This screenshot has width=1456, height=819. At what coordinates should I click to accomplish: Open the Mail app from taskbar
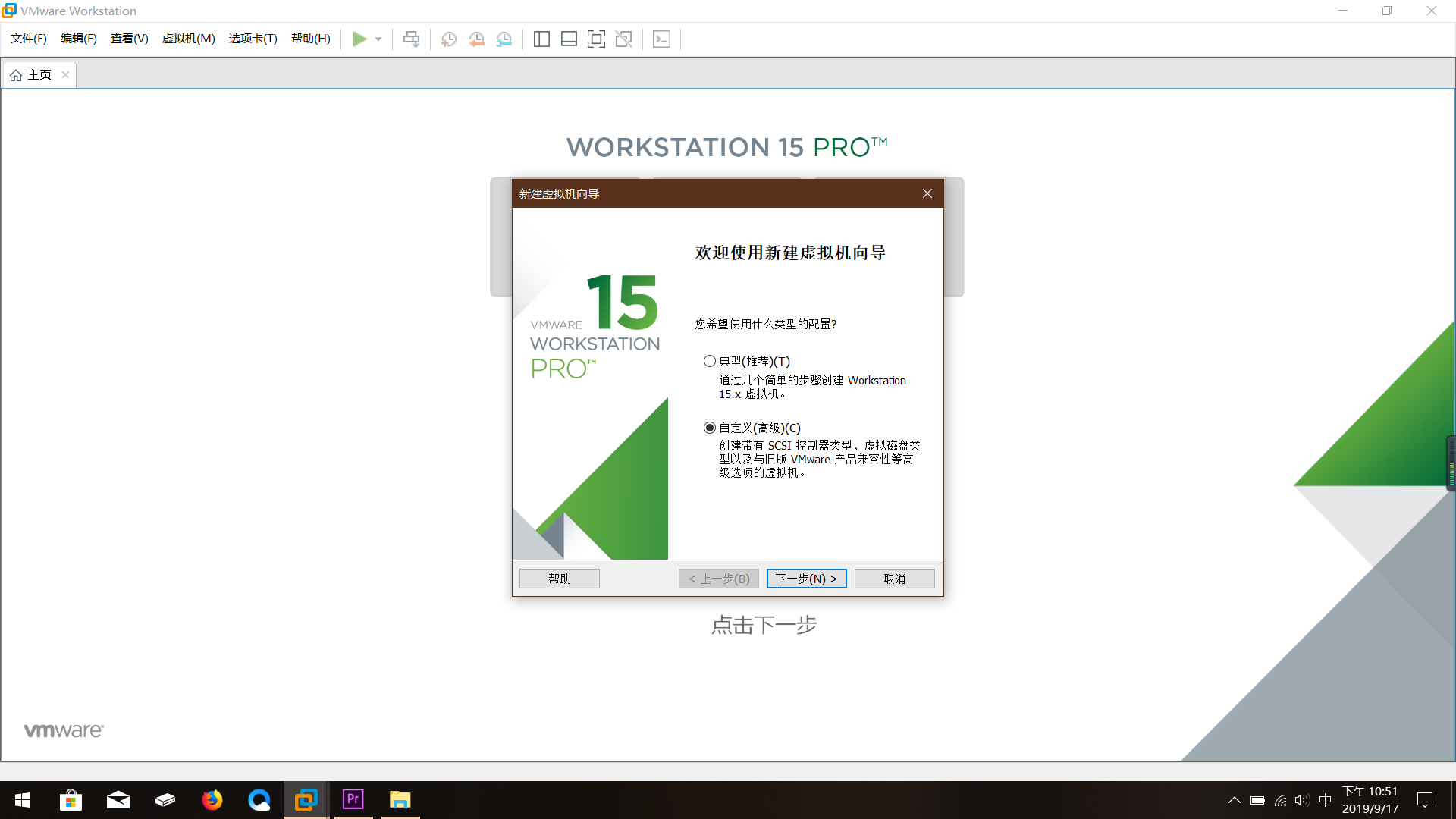pos(118,800)
